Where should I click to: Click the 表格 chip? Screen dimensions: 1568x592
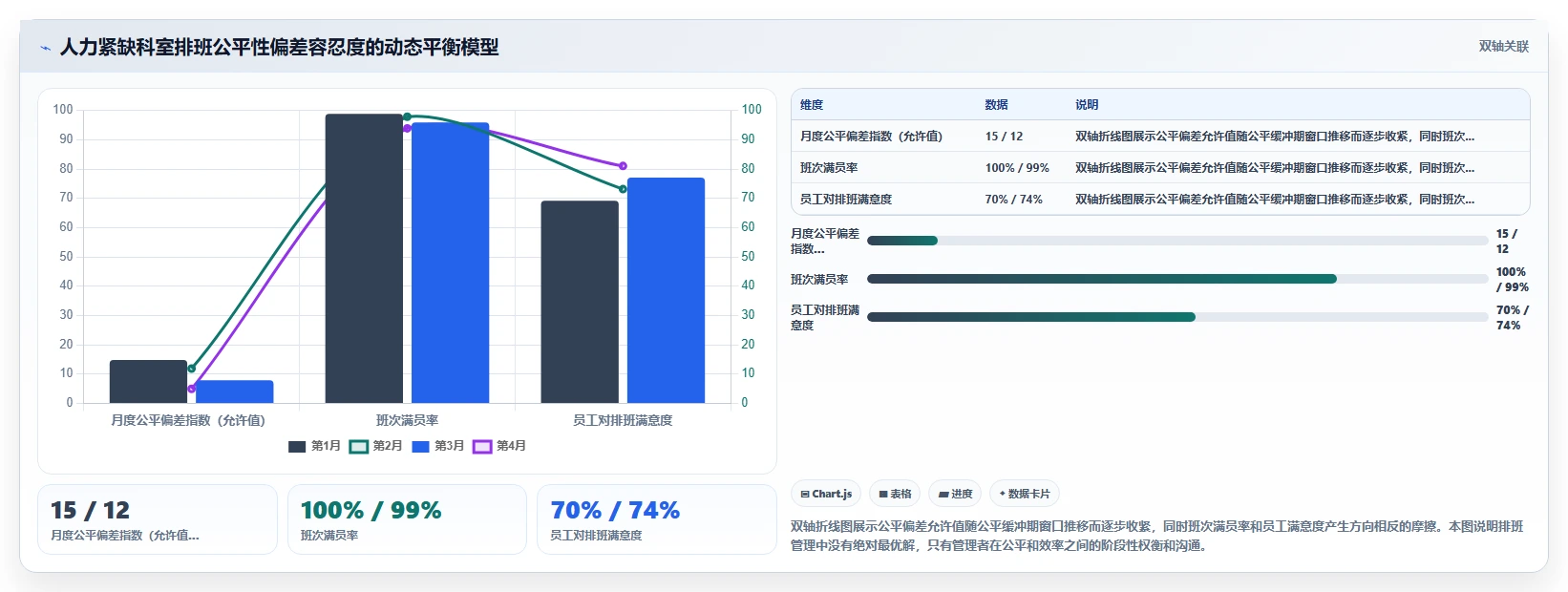coord(895,494)
